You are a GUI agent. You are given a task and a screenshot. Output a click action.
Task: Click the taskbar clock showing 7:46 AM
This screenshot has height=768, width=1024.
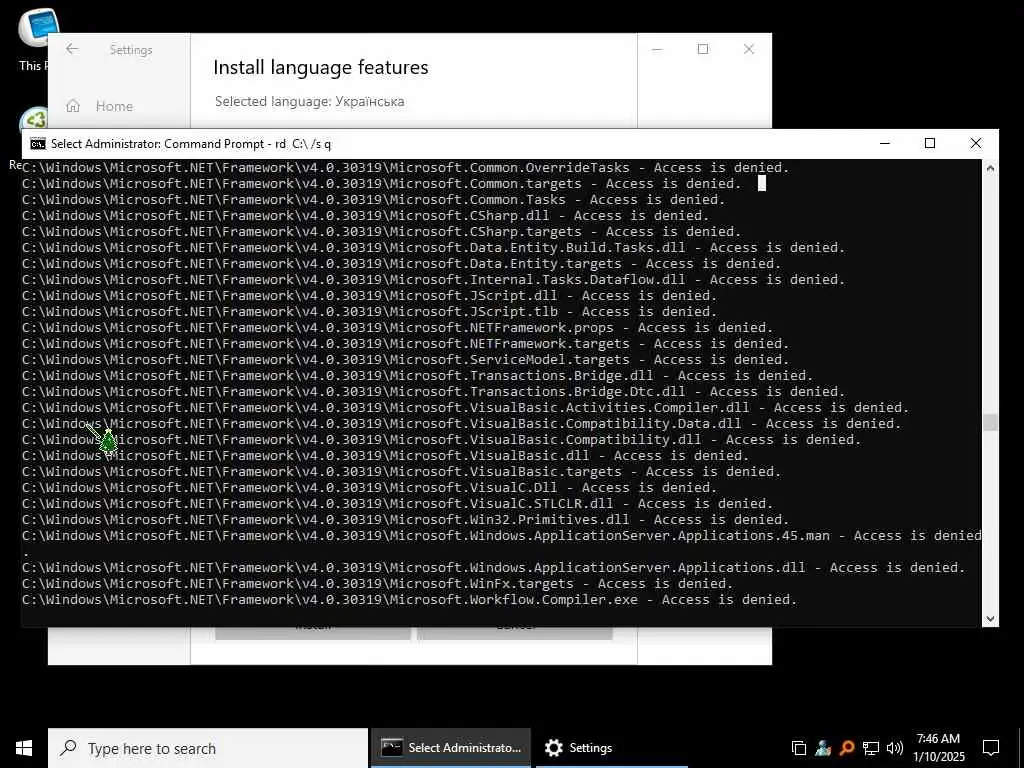(x=938, y=748)
